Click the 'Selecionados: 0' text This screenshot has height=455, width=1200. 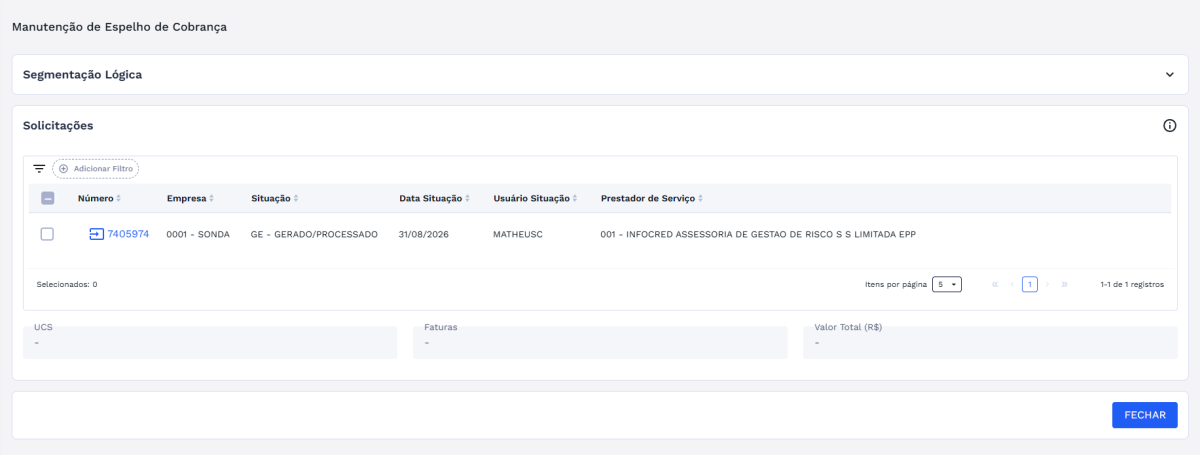(x=67, y=284)
